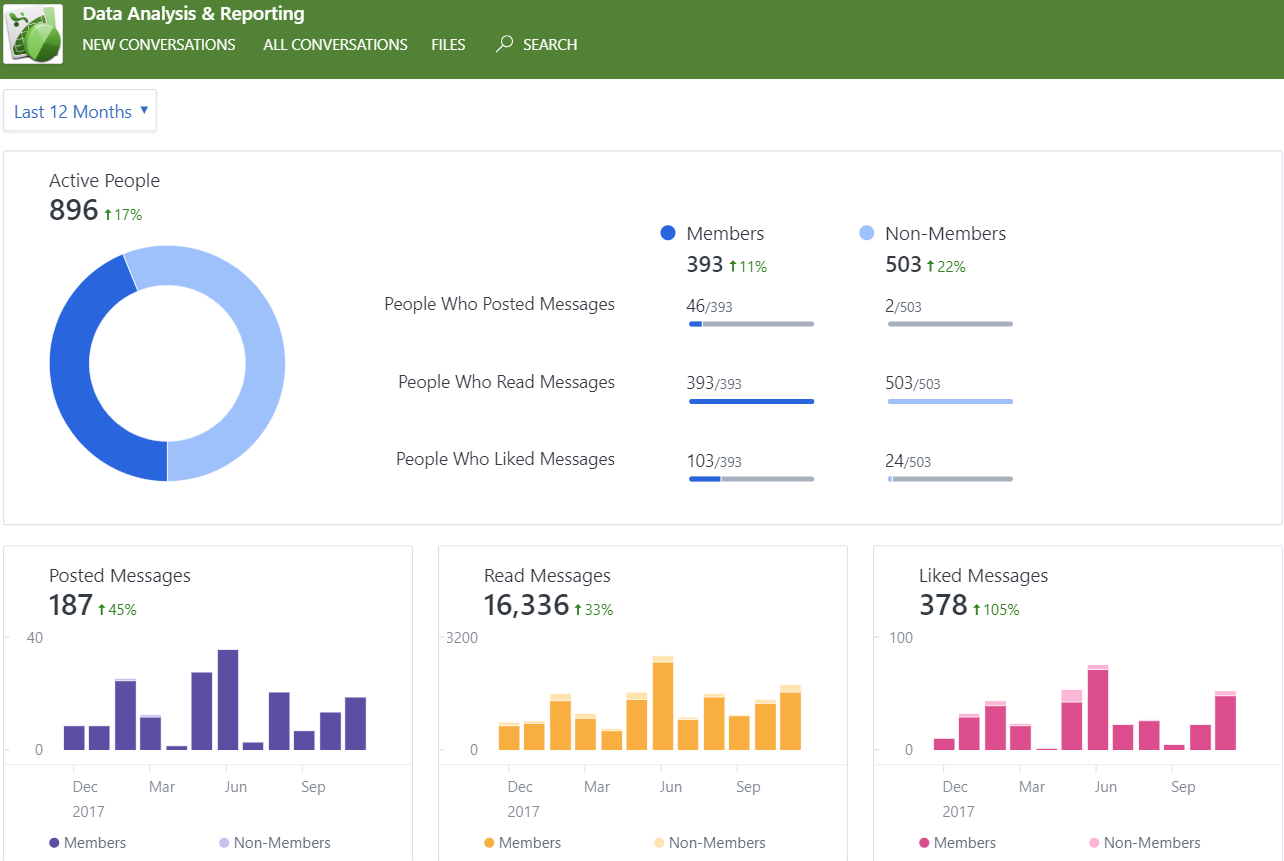Open the Files tab
Screen dimensions: 1284x861
click(448, 45)
